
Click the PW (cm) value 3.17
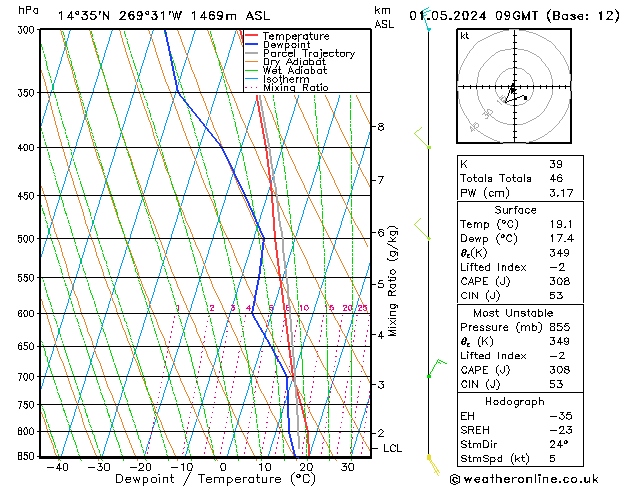point(561,193)
